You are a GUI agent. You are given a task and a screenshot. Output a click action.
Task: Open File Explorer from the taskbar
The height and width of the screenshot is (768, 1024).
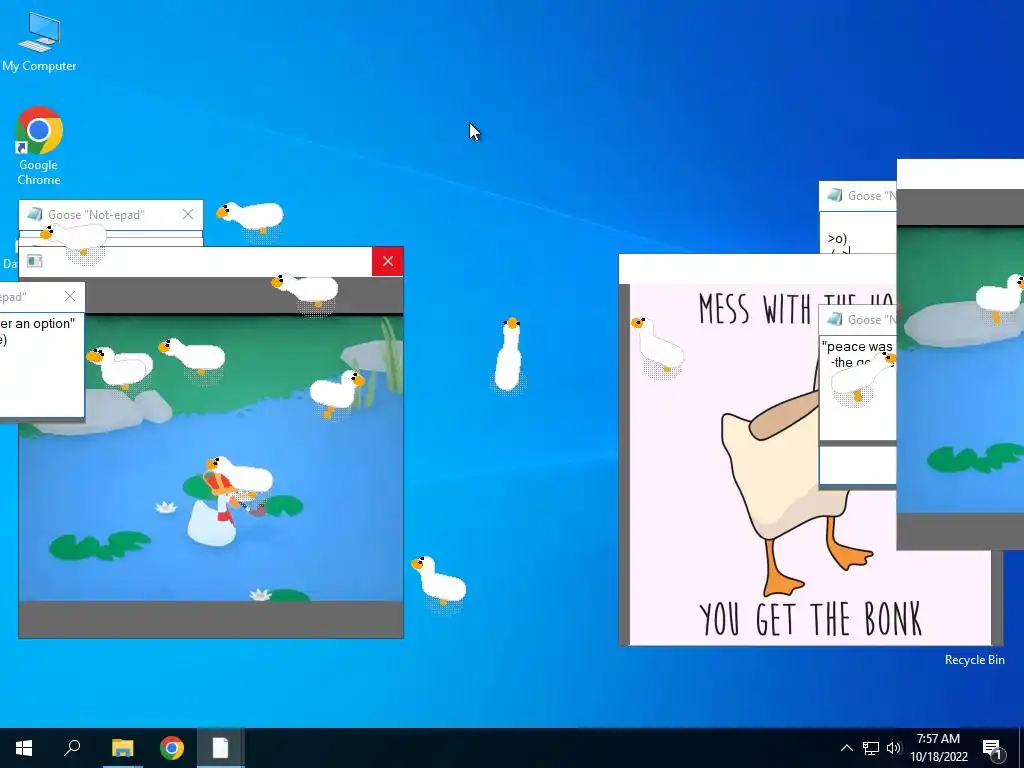(x=122, y=748)
